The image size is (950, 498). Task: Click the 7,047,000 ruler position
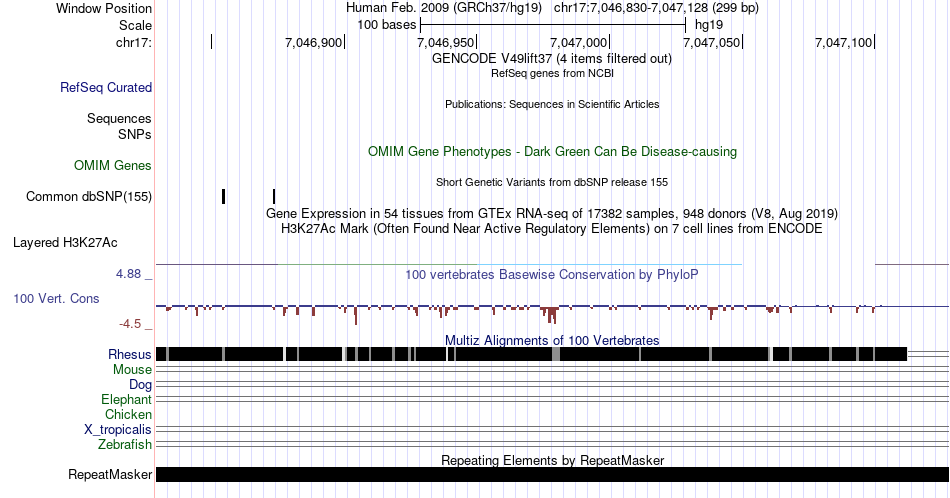coord(579,42)
